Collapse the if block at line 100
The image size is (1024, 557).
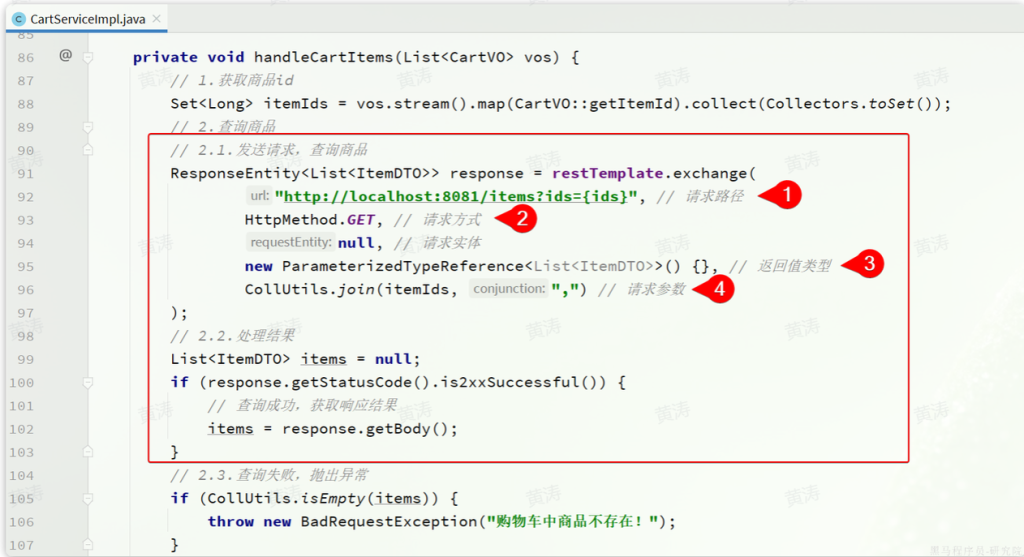coord(88,382)
